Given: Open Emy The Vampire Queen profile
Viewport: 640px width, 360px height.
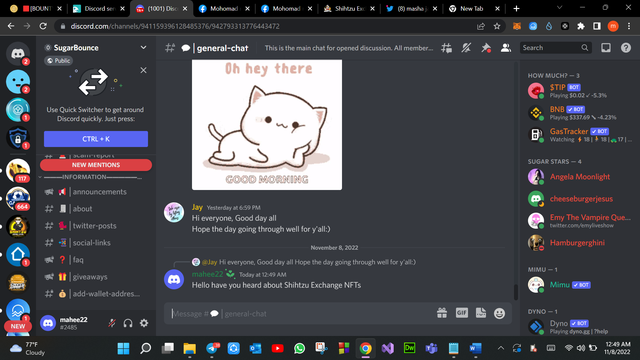Looking at the screenshot, I should [x=579, y=221].
